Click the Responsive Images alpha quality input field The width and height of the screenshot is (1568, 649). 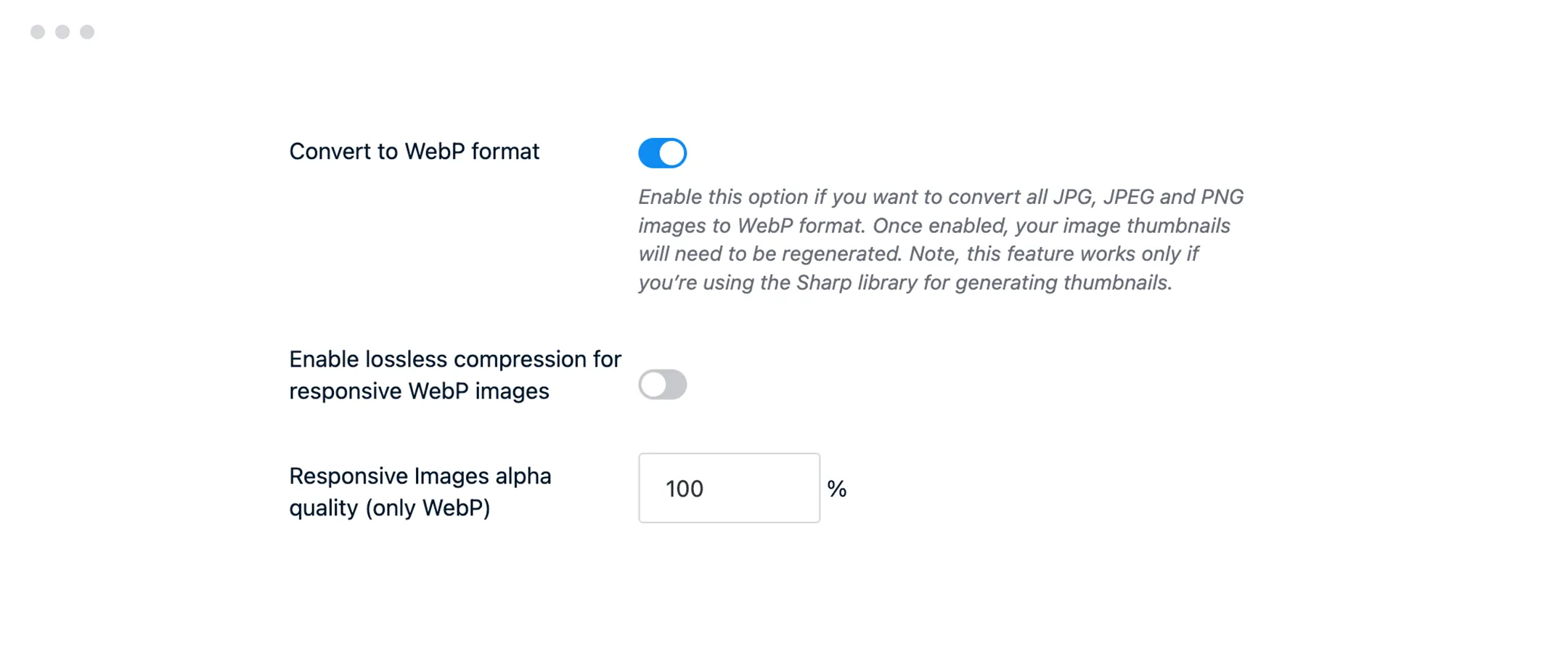[x=728, y=488]
